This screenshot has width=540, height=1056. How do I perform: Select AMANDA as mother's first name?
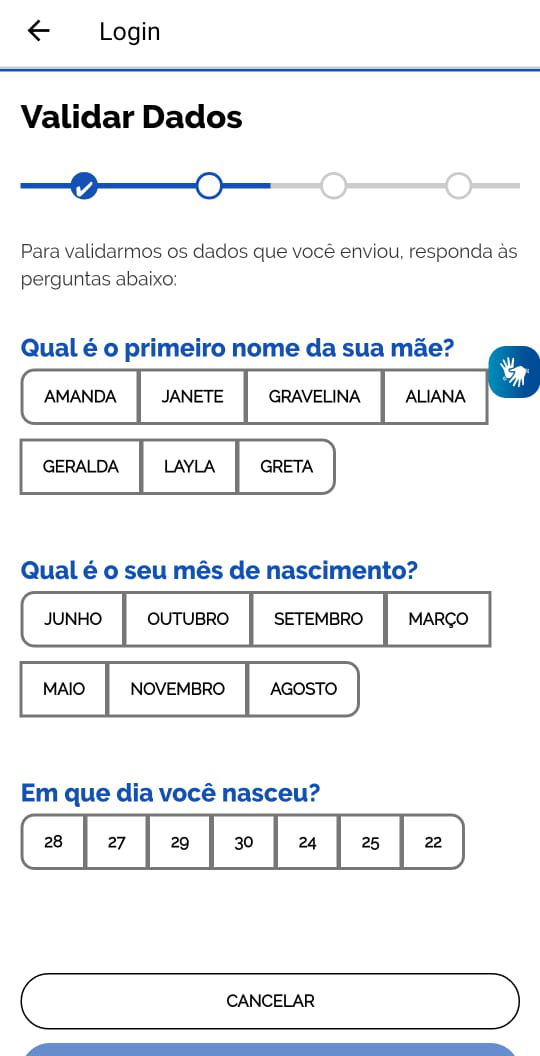[80, 397]
